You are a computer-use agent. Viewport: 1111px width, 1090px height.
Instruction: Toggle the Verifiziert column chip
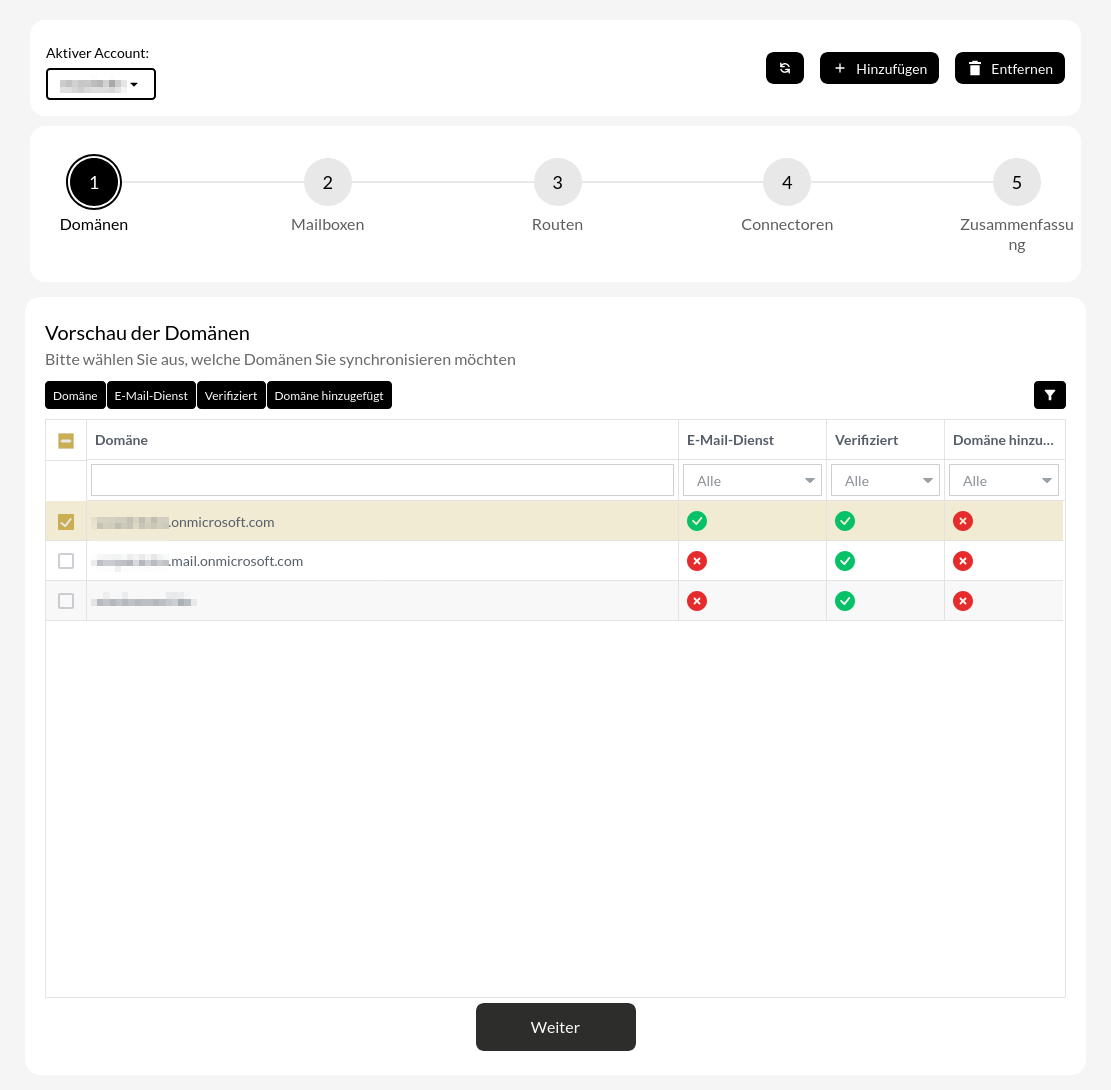click(x=231, y=395)
